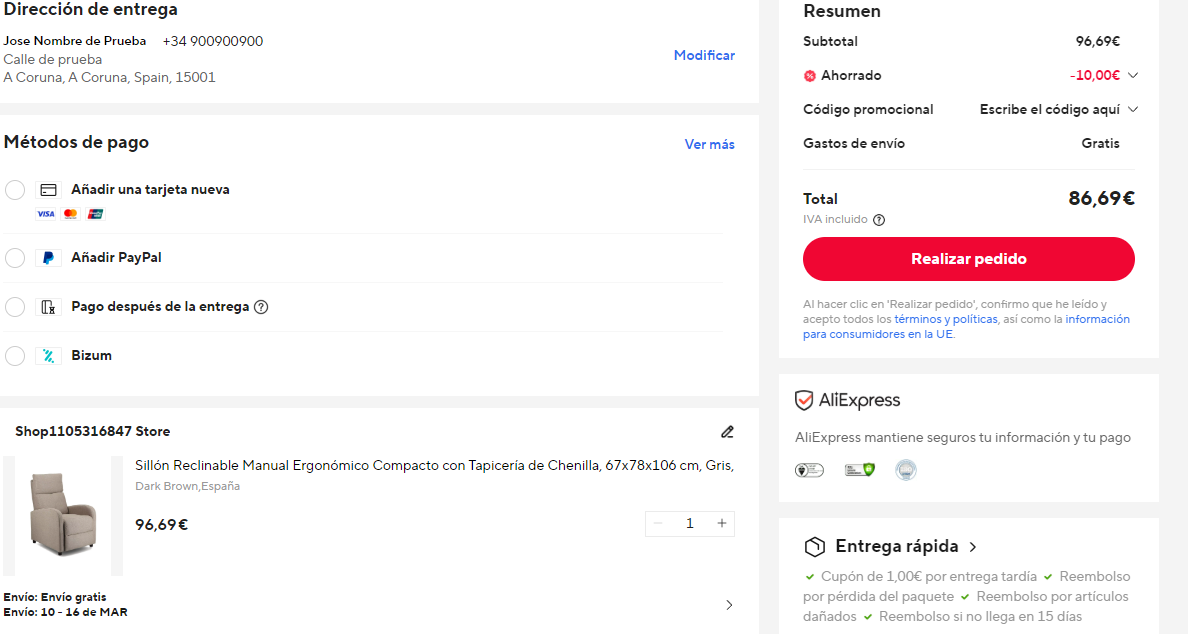Image resolution: width=1188 pixels, height=634 pixels.
Task: Click the Realizar pedido button
Action: point(968,259)
